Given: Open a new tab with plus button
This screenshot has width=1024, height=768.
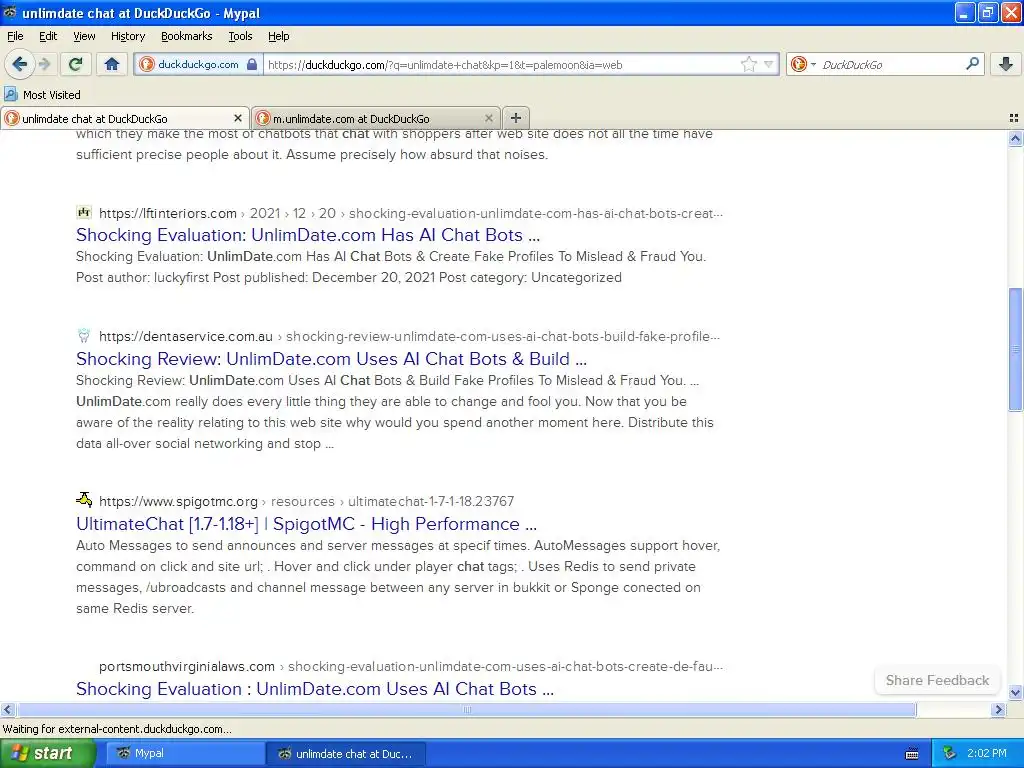Looking at the screenshot, I should (515, 118).
